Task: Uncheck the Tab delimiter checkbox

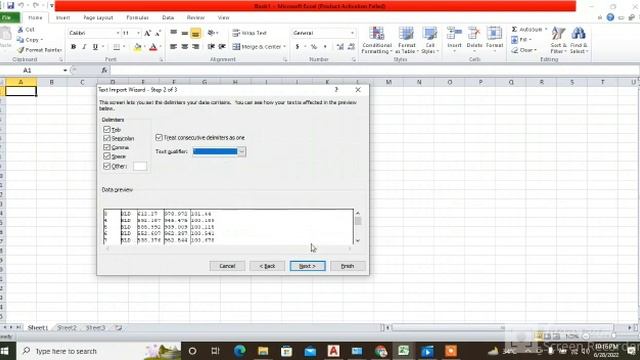Action: (107, 129)
